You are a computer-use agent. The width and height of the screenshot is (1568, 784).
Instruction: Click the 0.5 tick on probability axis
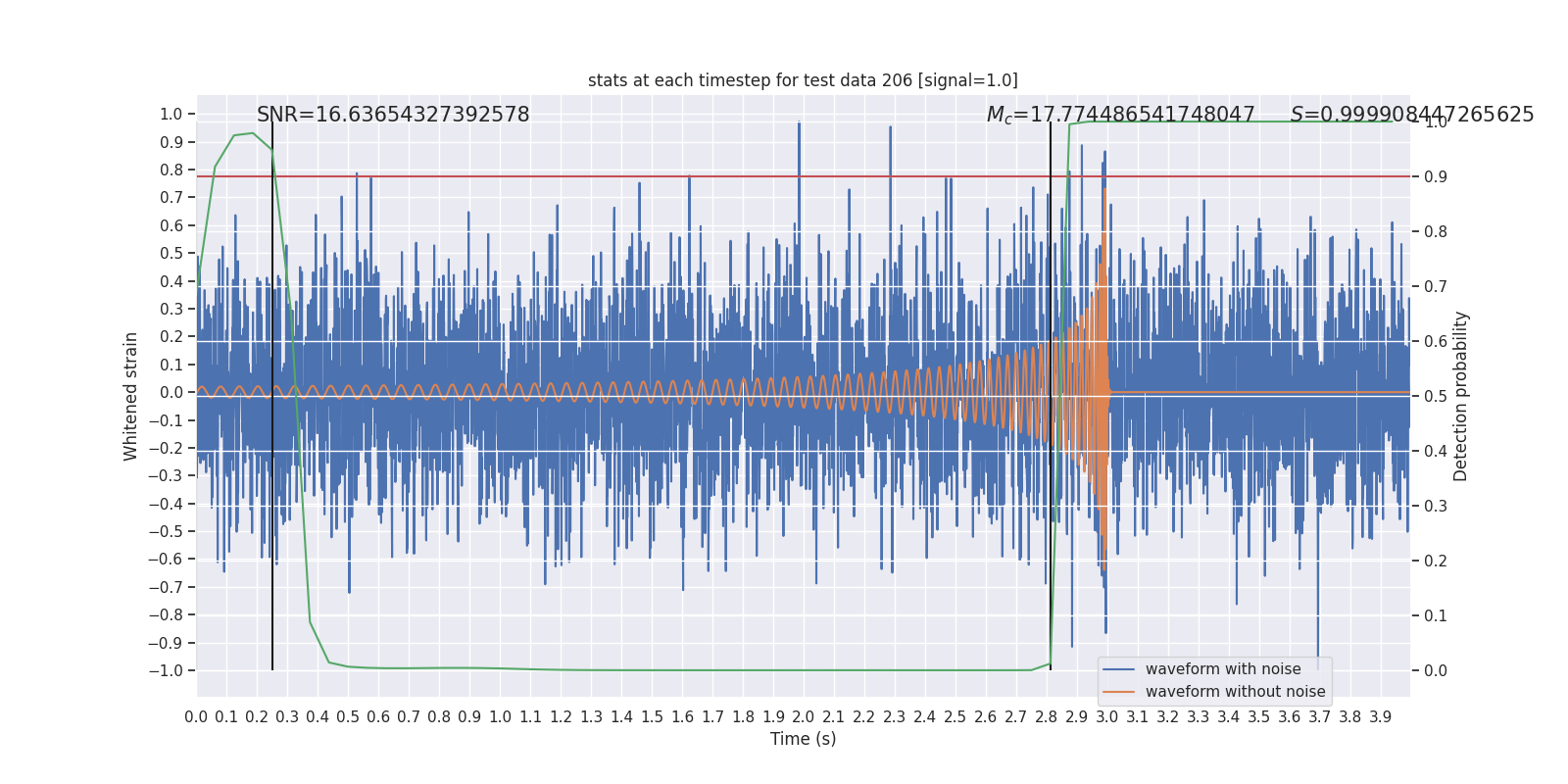[x=1436, y=397]
